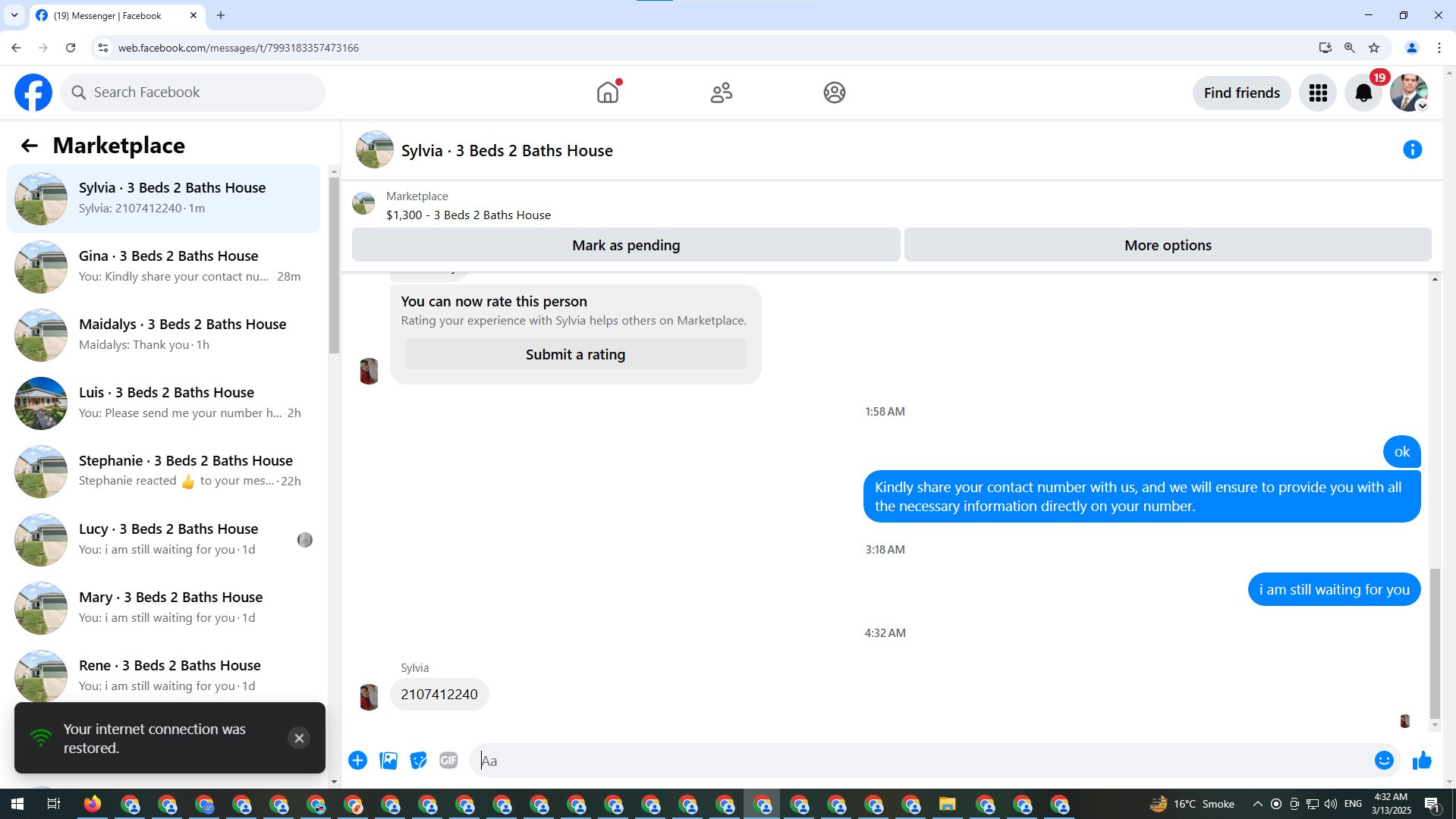
Task: Choose a GIF from the GIF icon
Action: pos(448,761)
